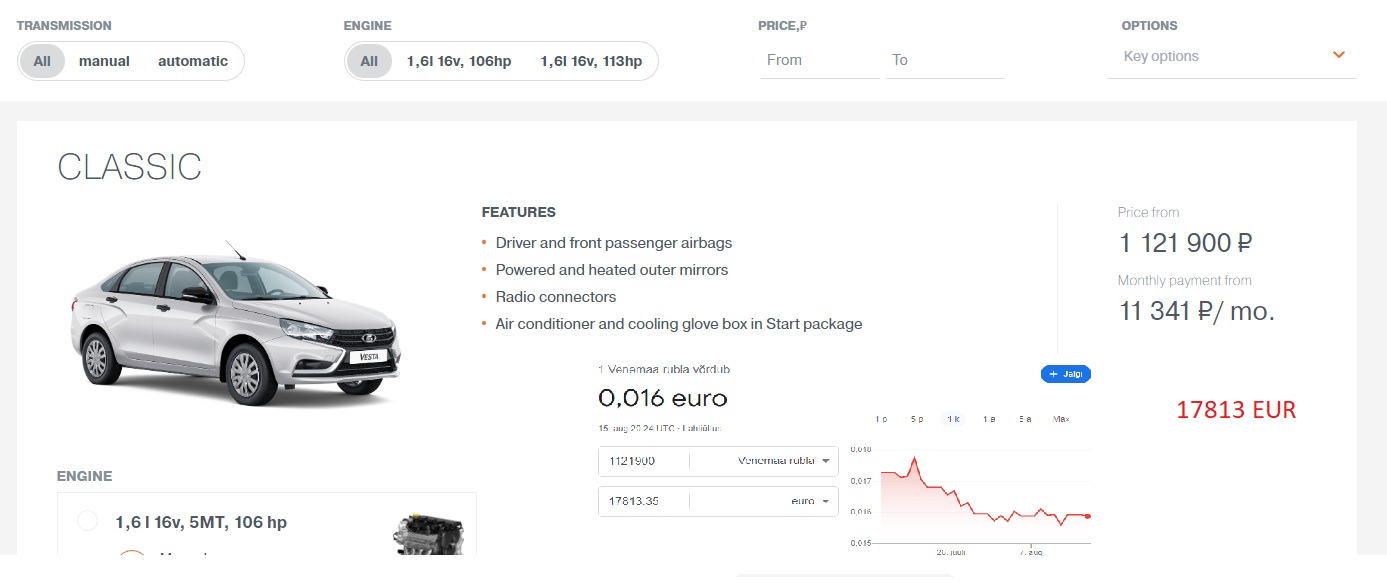
Task: Switch chart to 5 a range
Action: [1025, 419]
